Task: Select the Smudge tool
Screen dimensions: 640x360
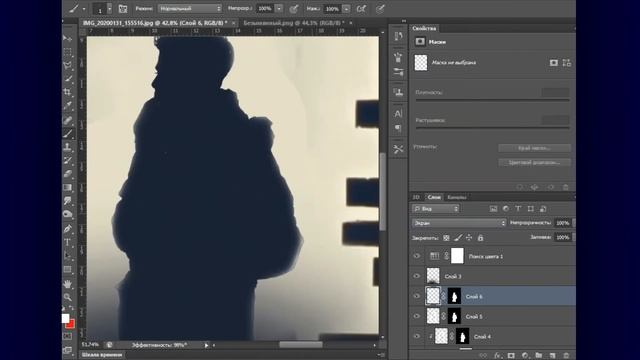Action: 67,201
